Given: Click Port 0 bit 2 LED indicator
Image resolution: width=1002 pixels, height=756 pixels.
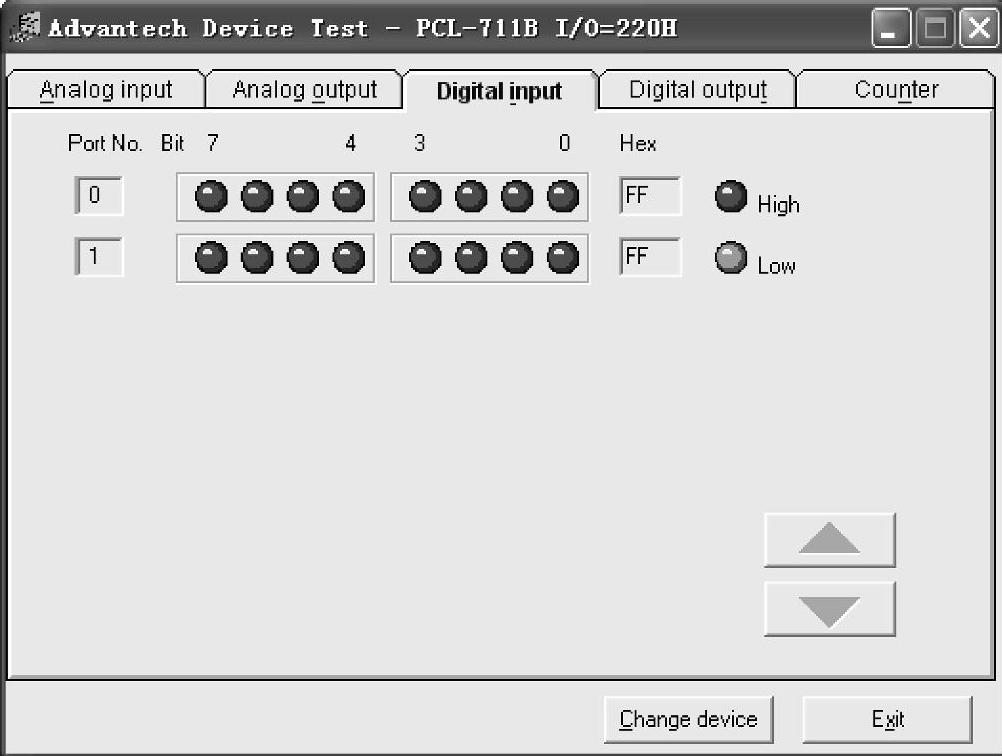Looking at the screenshot, I should 471,196.
